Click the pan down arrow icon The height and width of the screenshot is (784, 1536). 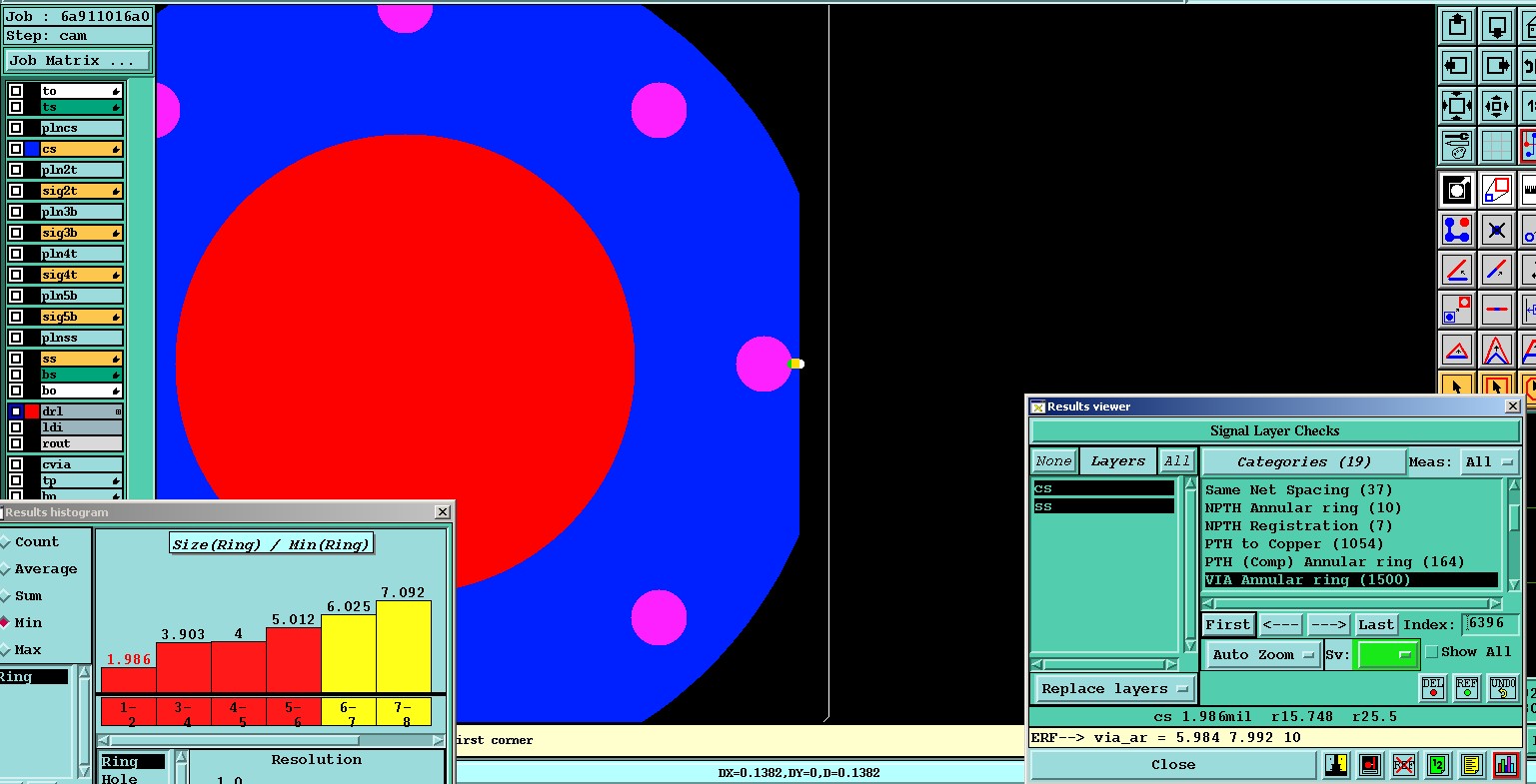pos(1496,26)
